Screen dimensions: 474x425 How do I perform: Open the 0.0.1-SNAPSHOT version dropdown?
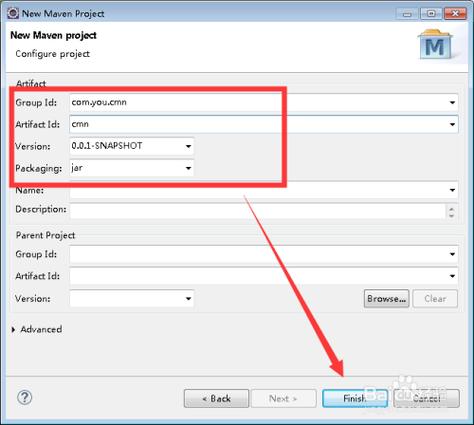(132, 146)
